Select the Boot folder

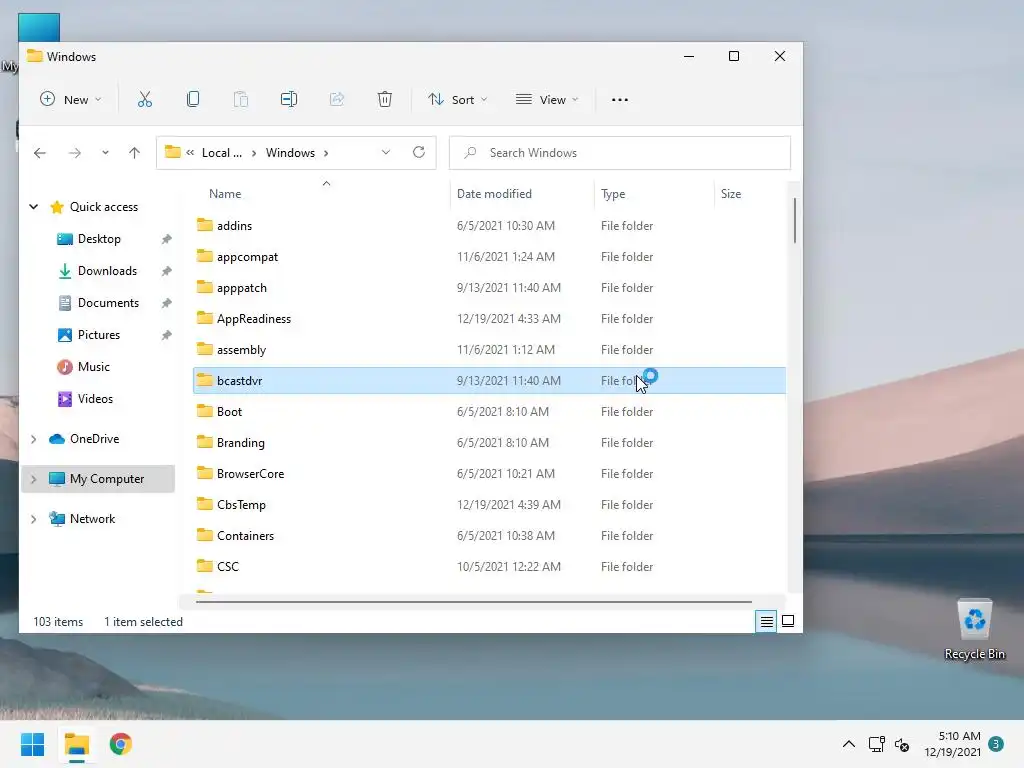point(490,412)
